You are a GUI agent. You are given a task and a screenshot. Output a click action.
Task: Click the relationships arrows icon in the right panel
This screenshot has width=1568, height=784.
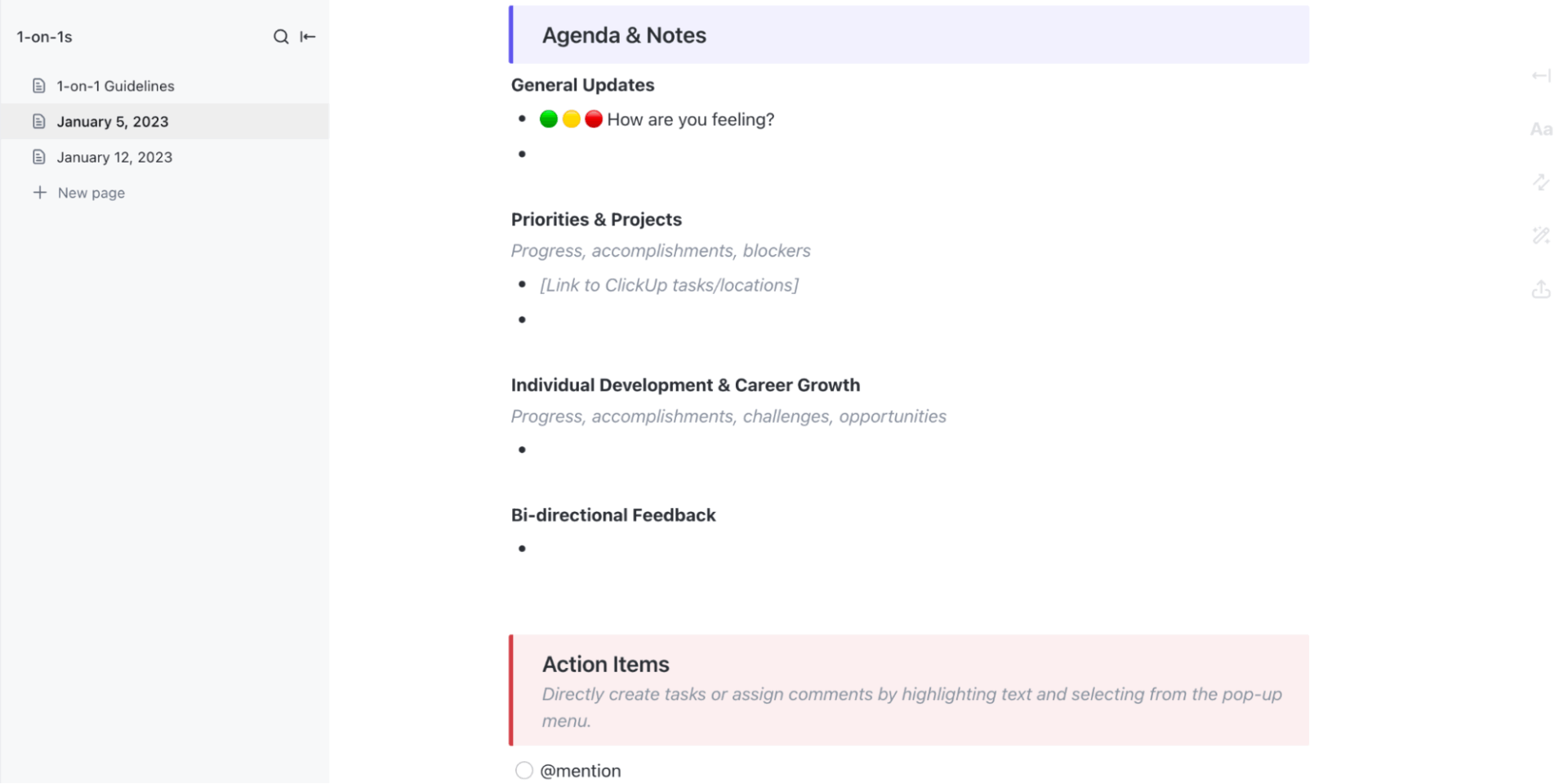tap(1542, 182)
